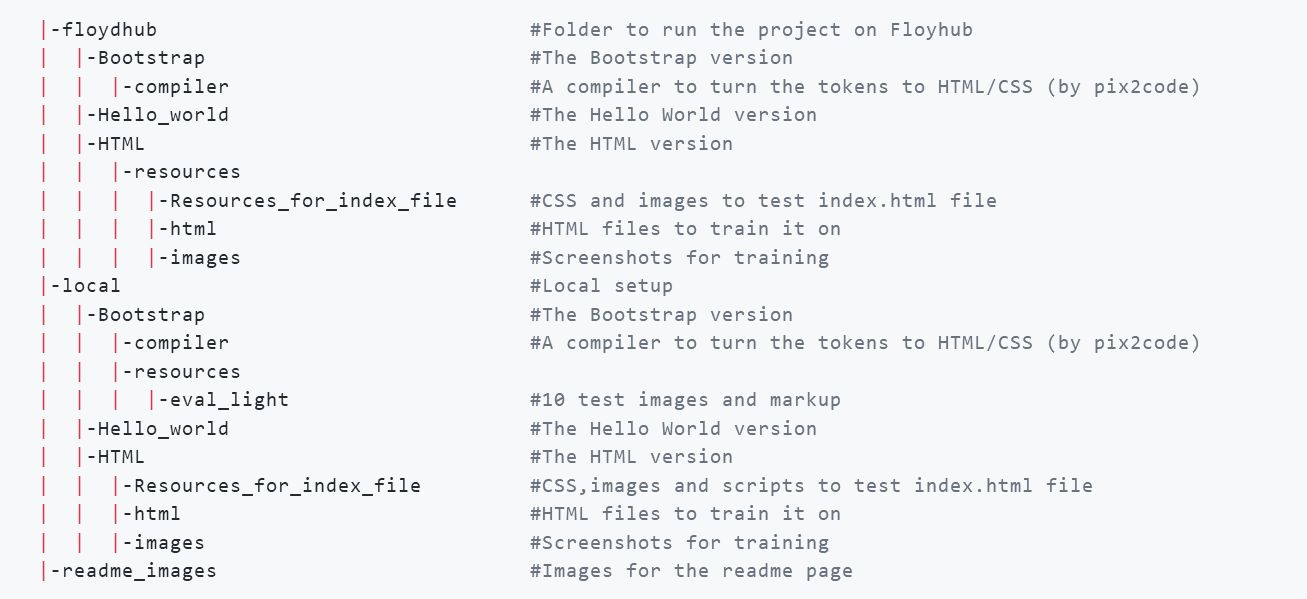
Task: Select the local folder entry
Action: coord(90,286)
